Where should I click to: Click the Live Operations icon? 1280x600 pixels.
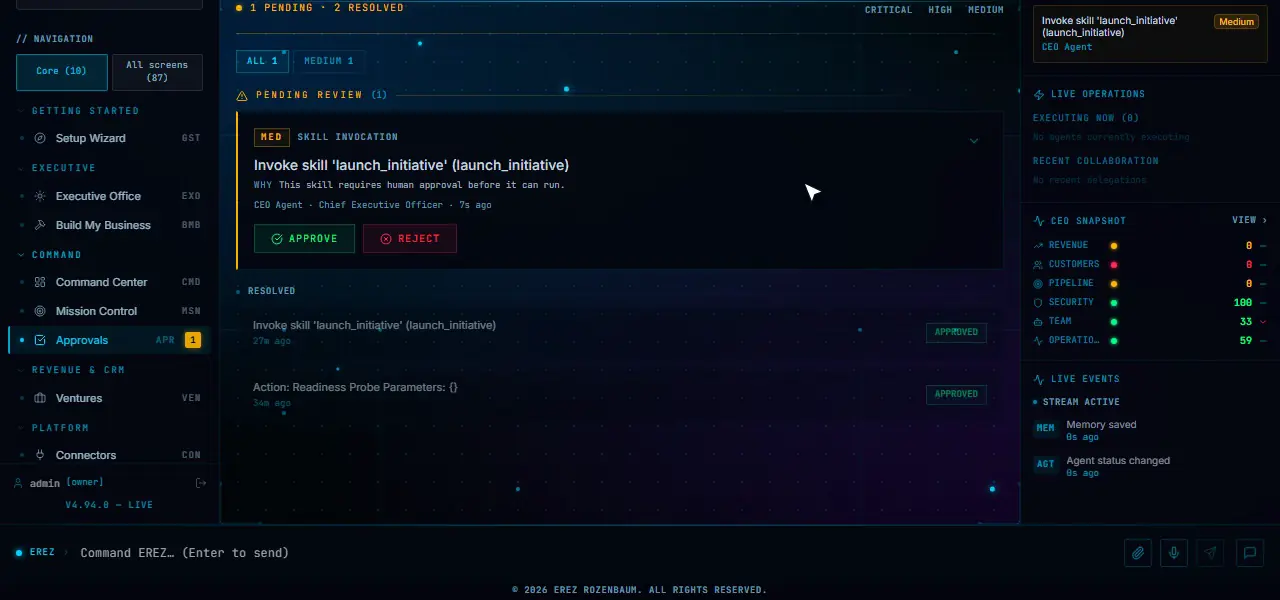coord(1039,94)
